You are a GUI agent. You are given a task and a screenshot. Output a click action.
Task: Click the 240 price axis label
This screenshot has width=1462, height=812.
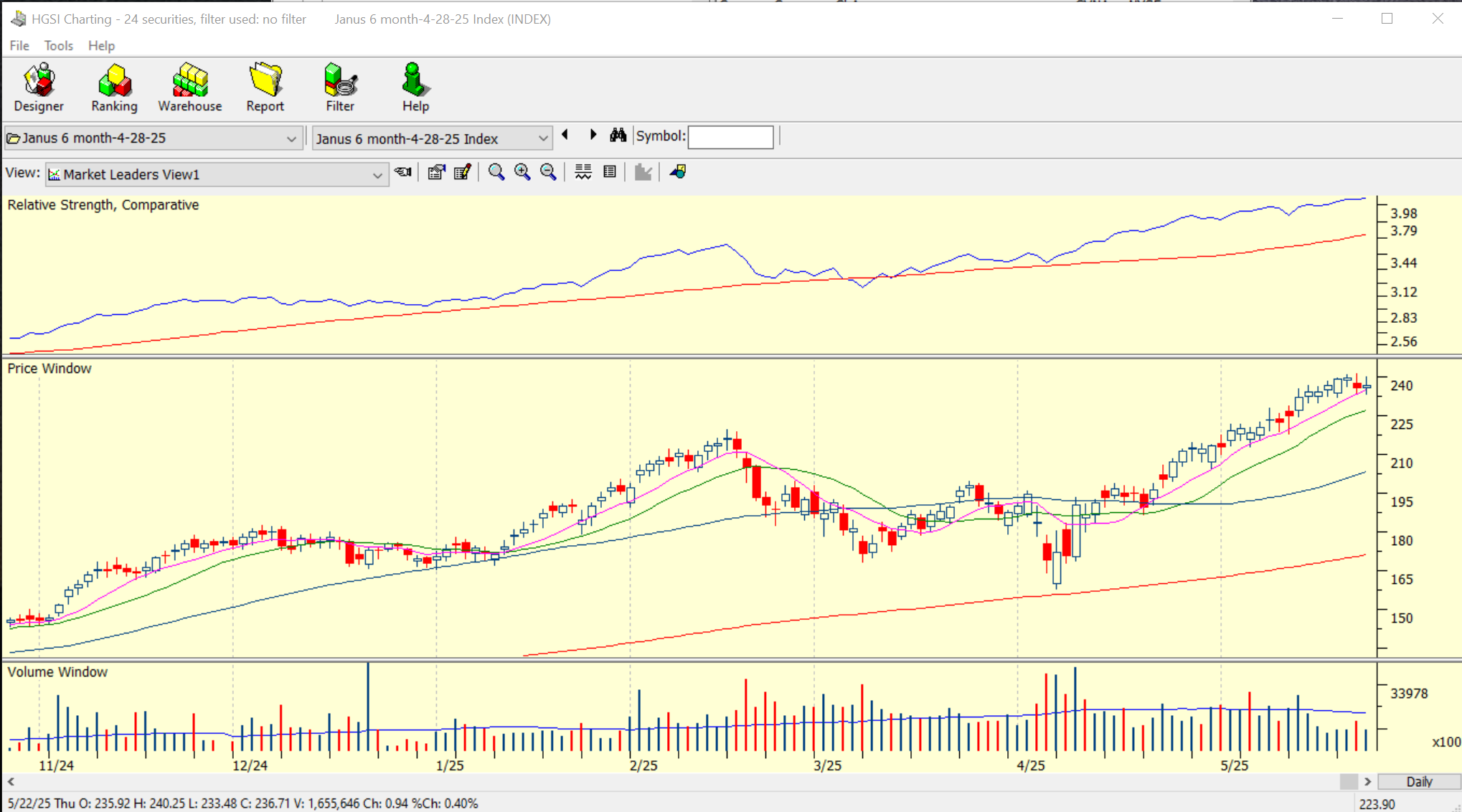[x=1402, y=386]
